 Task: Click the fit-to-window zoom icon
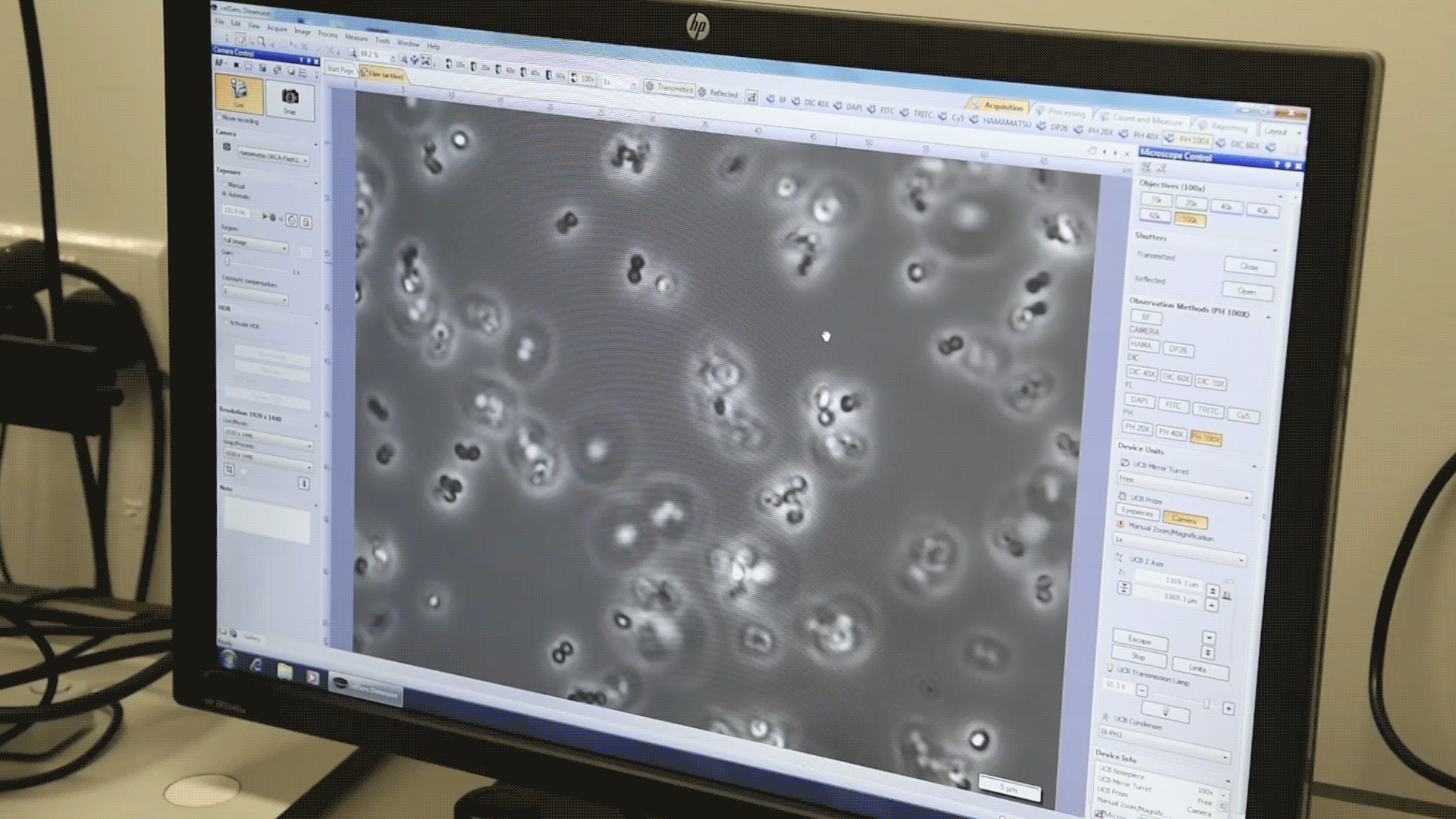pyautogui.click(x=426, y=61)
